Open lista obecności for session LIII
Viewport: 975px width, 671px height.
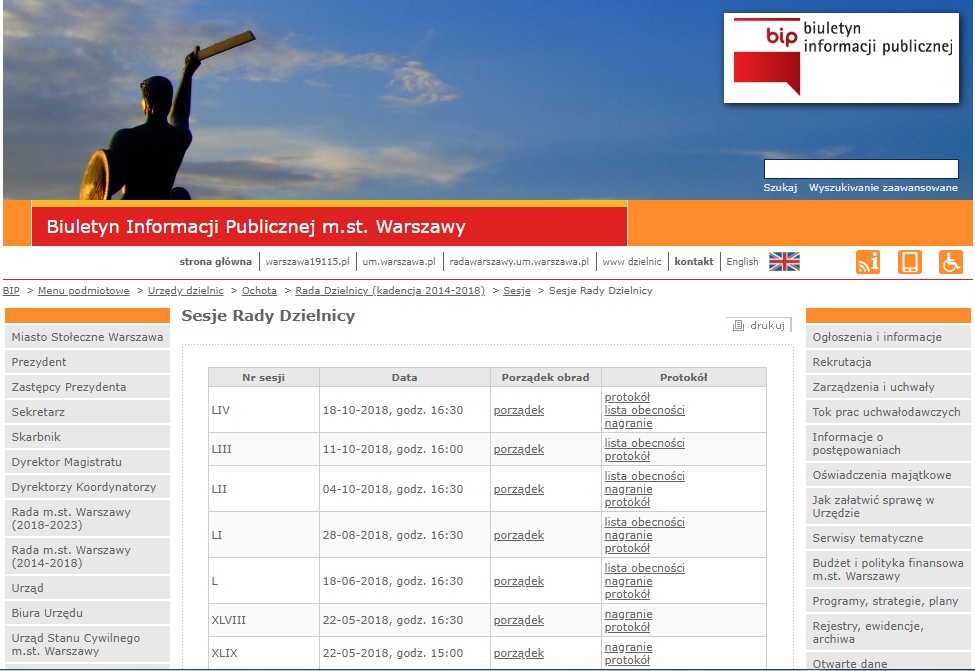tap(644, 443)
